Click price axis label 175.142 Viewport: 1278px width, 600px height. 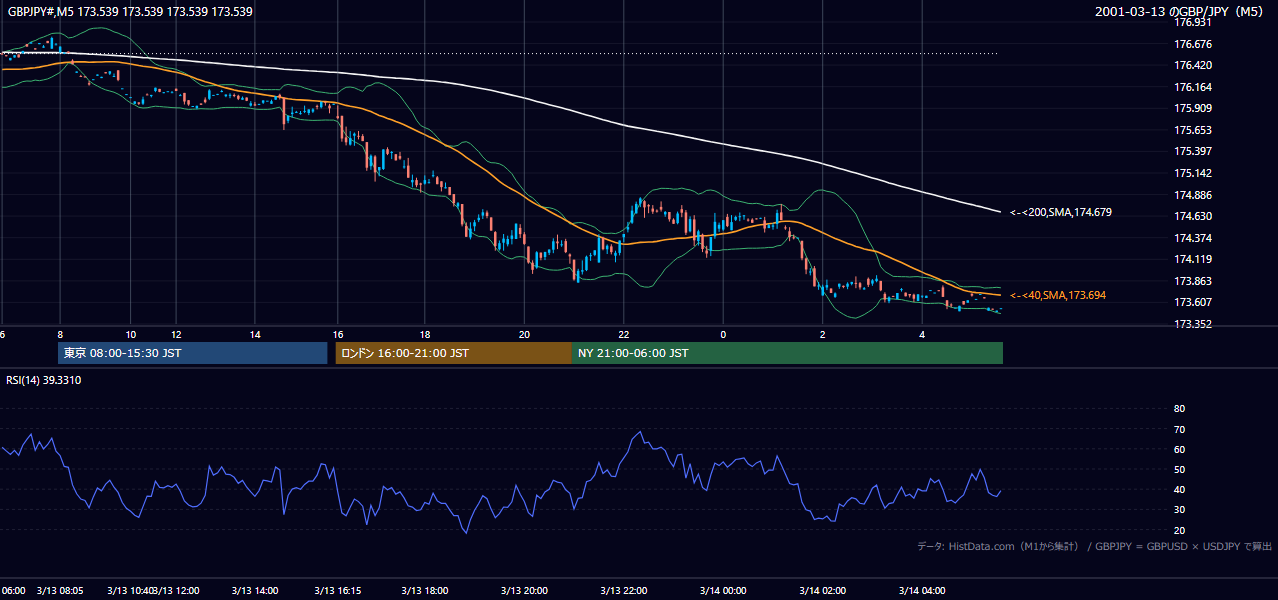click(1193, 173)
